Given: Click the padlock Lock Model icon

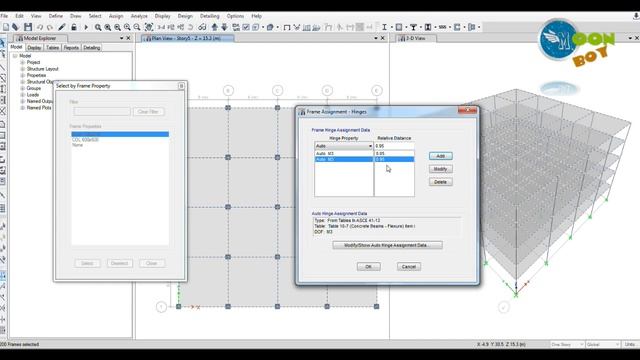Looking at the screenshot, I should click(x=74, y=27).
